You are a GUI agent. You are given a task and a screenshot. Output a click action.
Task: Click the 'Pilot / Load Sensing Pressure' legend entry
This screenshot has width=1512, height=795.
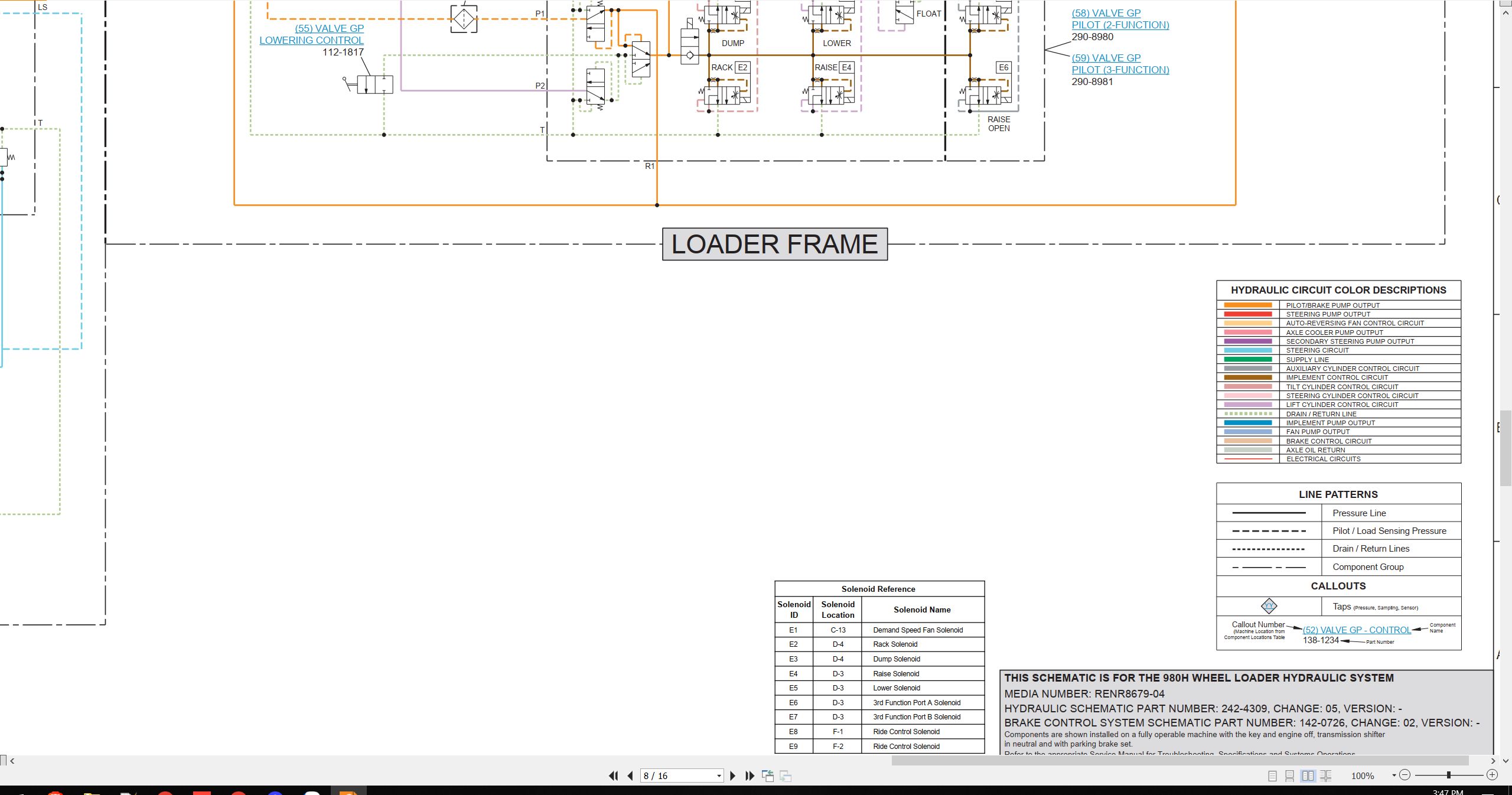(x=1389, y=531)
